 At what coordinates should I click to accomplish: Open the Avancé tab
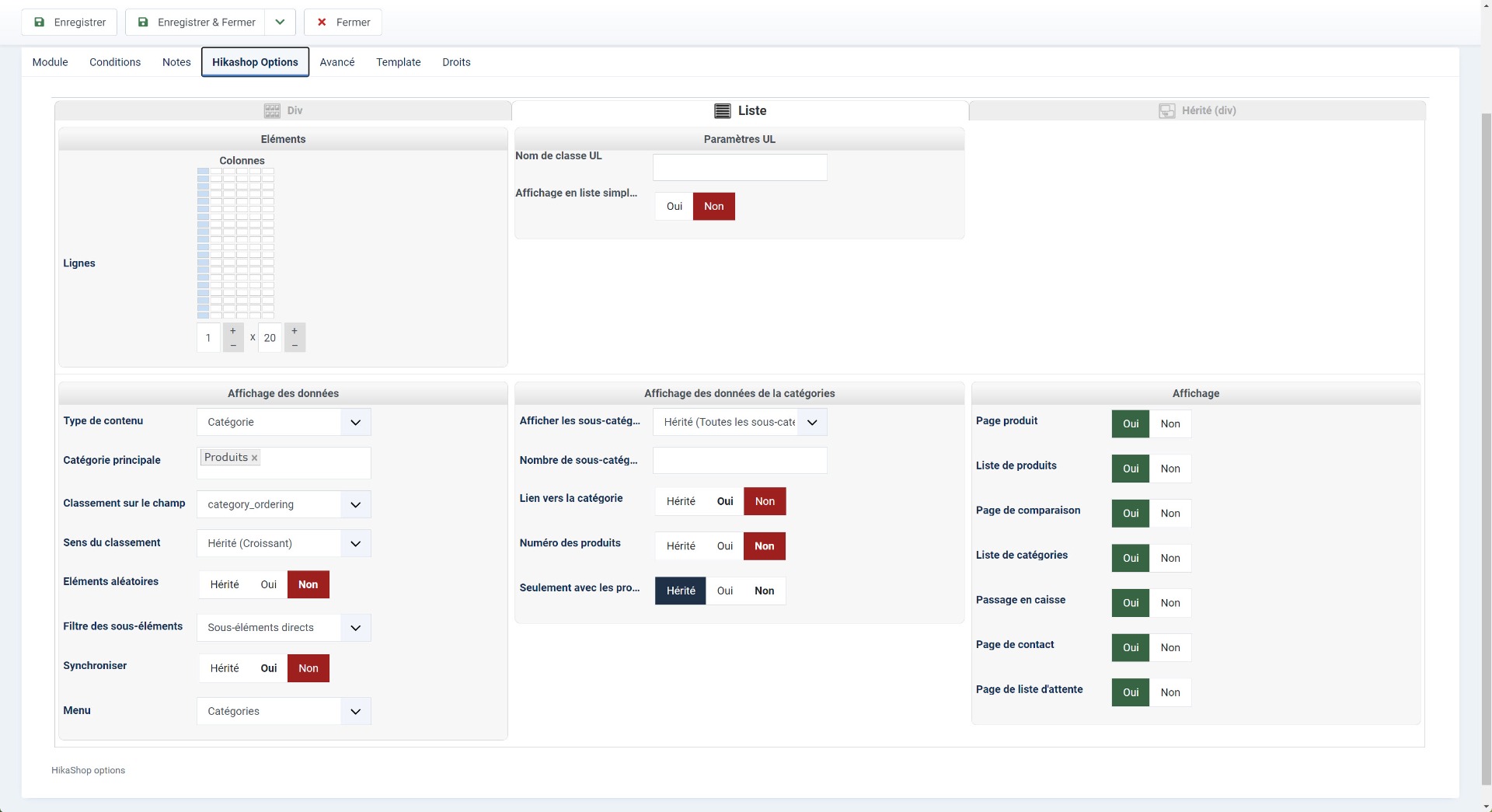pyautogui.click(x=337, y=62)
